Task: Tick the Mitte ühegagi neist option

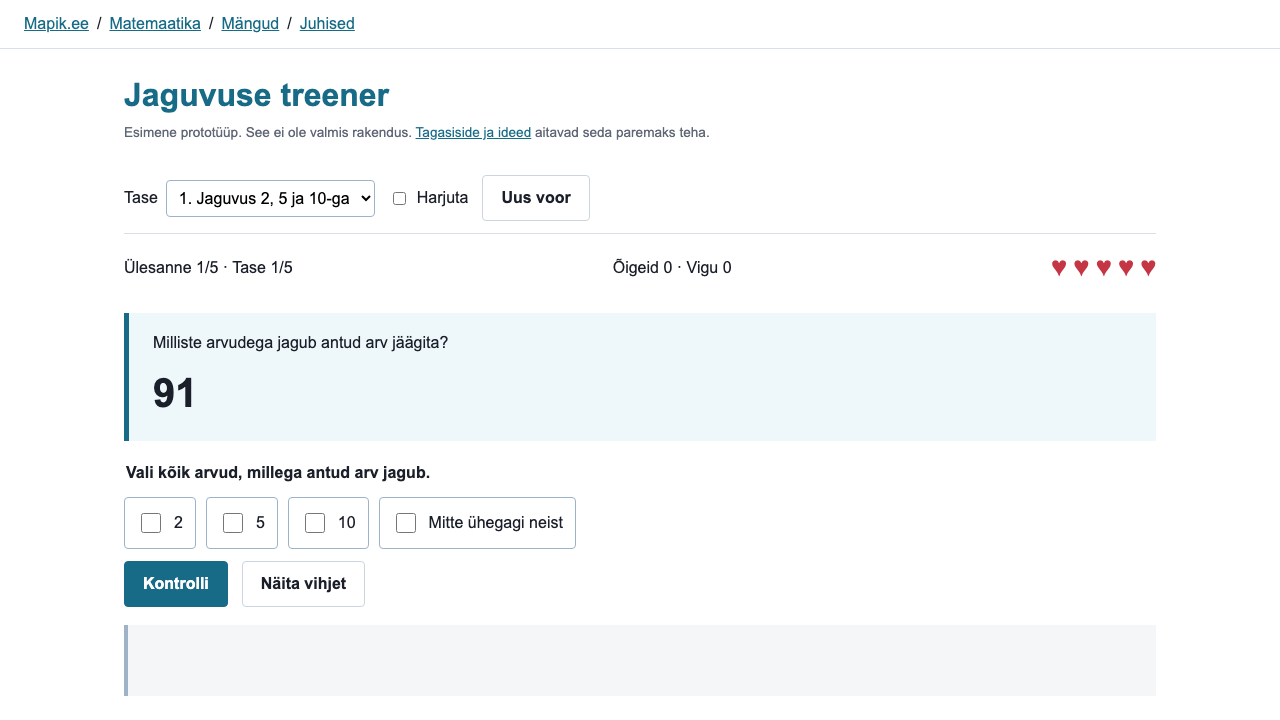Action: pos(406,523)
